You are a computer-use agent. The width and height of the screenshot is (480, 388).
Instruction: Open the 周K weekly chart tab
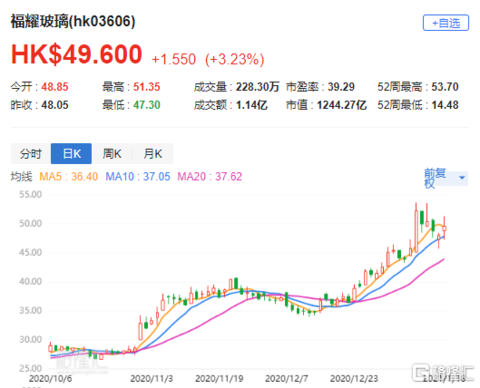(x=112, y=154)
